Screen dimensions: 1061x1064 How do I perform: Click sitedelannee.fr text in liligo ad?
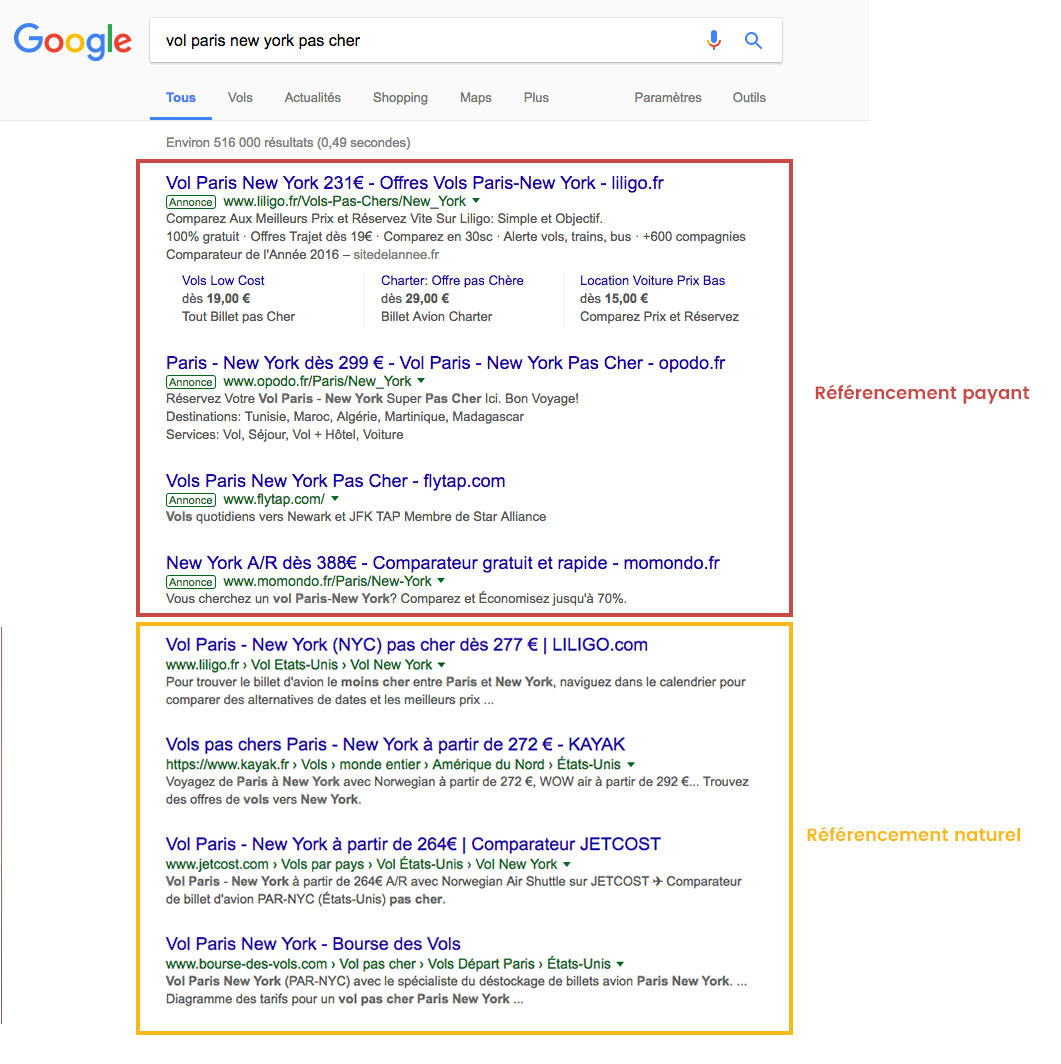[396, 254]
